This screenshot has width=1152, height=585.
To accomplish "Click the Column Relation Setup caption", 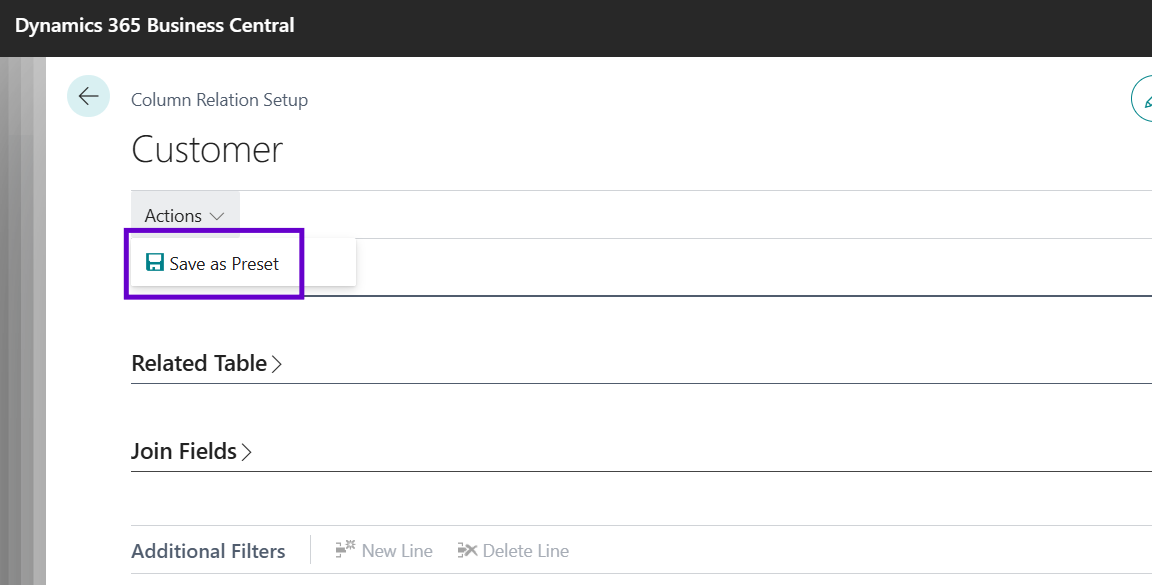I will point(220,100).
